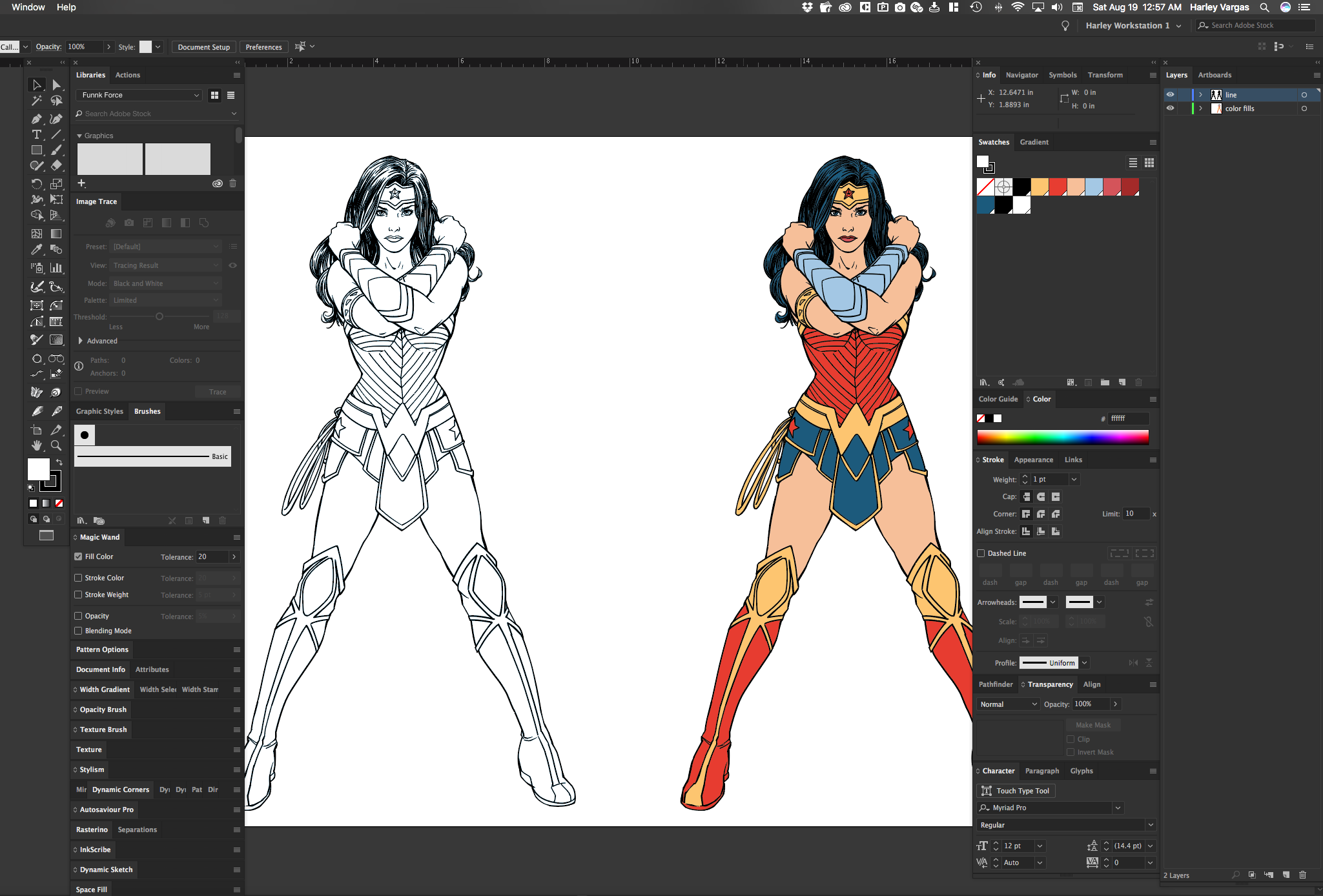
Task: Enable the Dashed Line checkbox
Action: tap(981, 553)
